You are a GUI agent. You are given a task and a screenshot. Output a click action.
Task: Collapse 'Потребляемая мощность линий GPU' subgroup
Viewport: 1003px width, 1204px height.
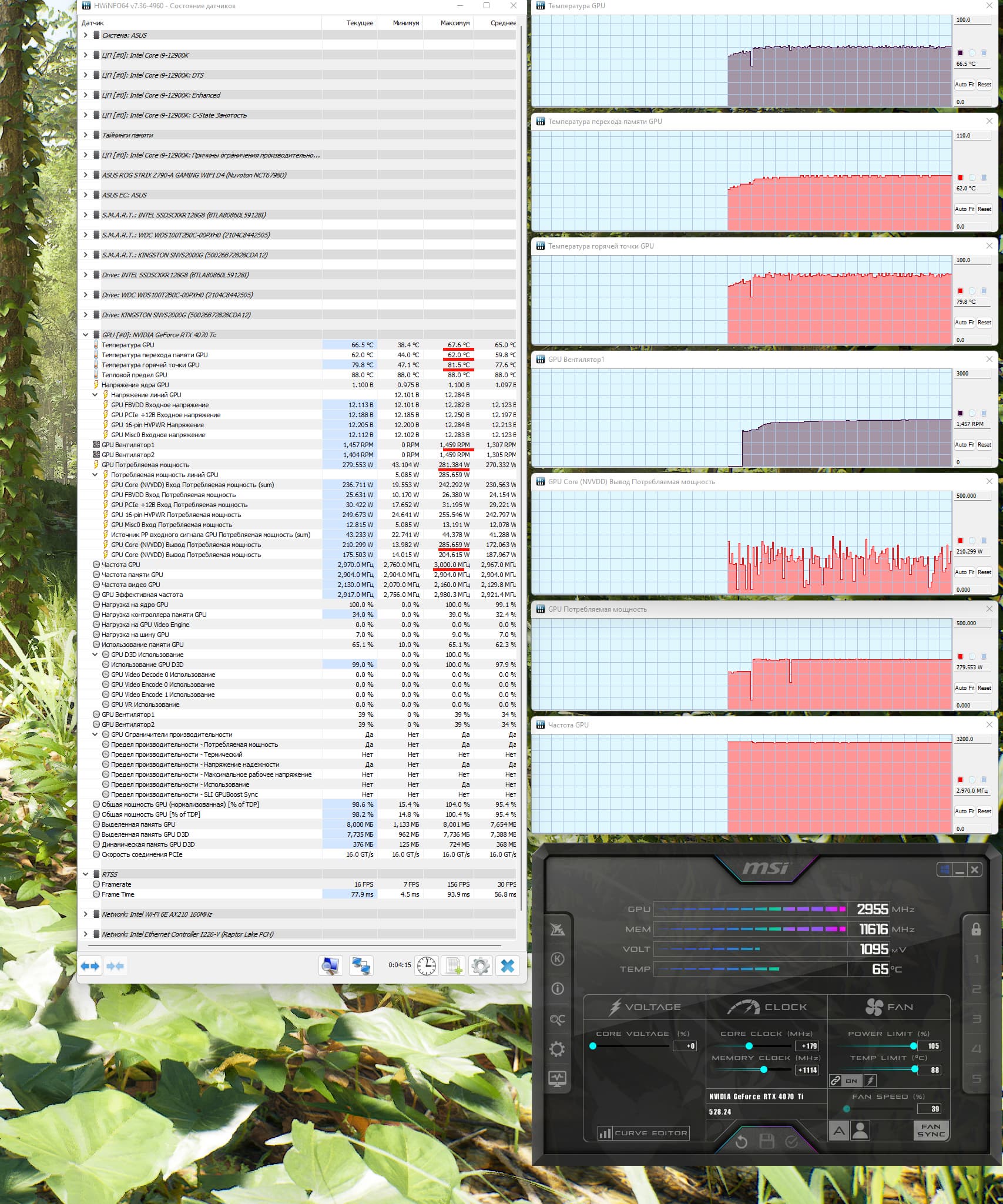point(95,475)
